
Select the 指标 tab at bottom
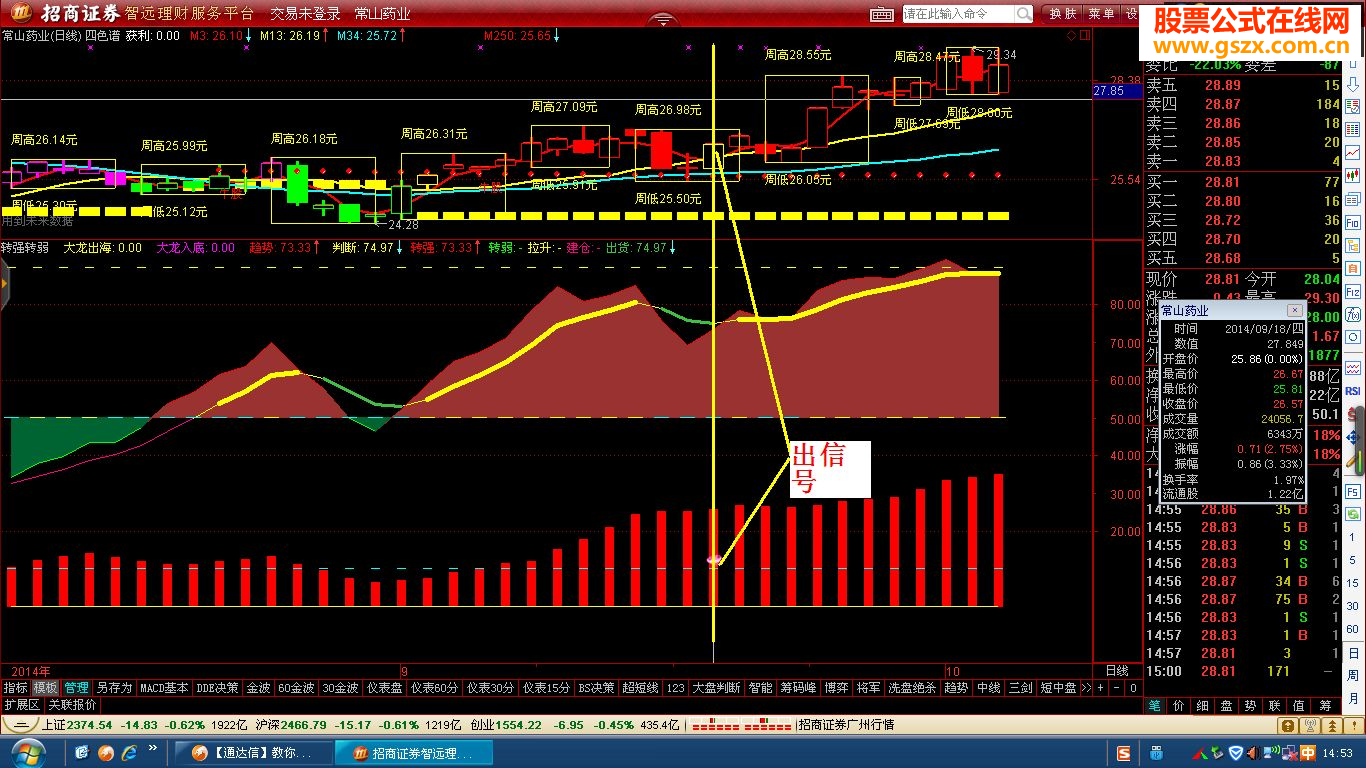[15, 688]
